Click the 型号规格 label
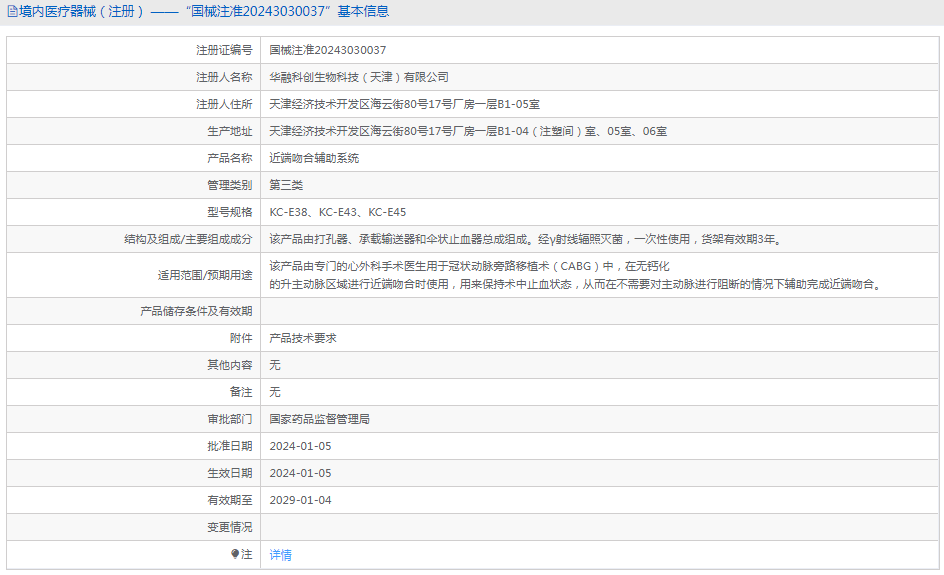 (x=230, y=212)
